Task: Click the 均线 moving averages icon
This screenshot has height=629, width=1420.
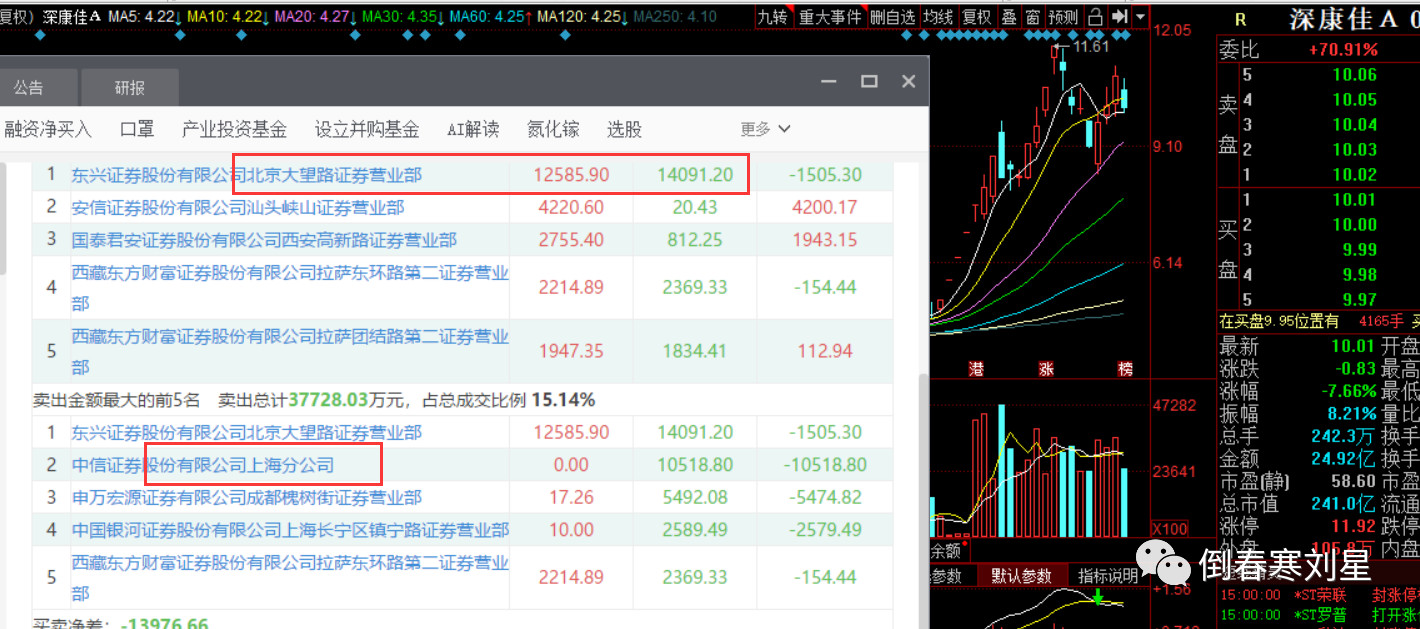Action: (x=940, y=16)
